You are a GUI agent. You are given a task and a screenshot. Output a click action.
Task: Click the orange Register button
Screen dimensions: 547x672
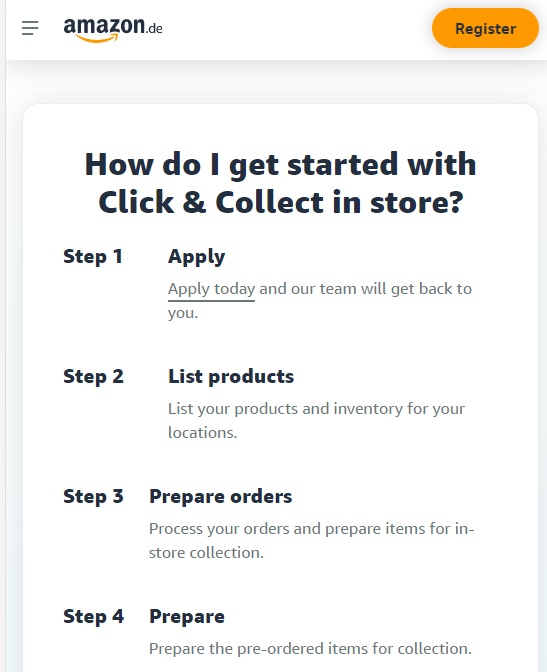[485, 28]
